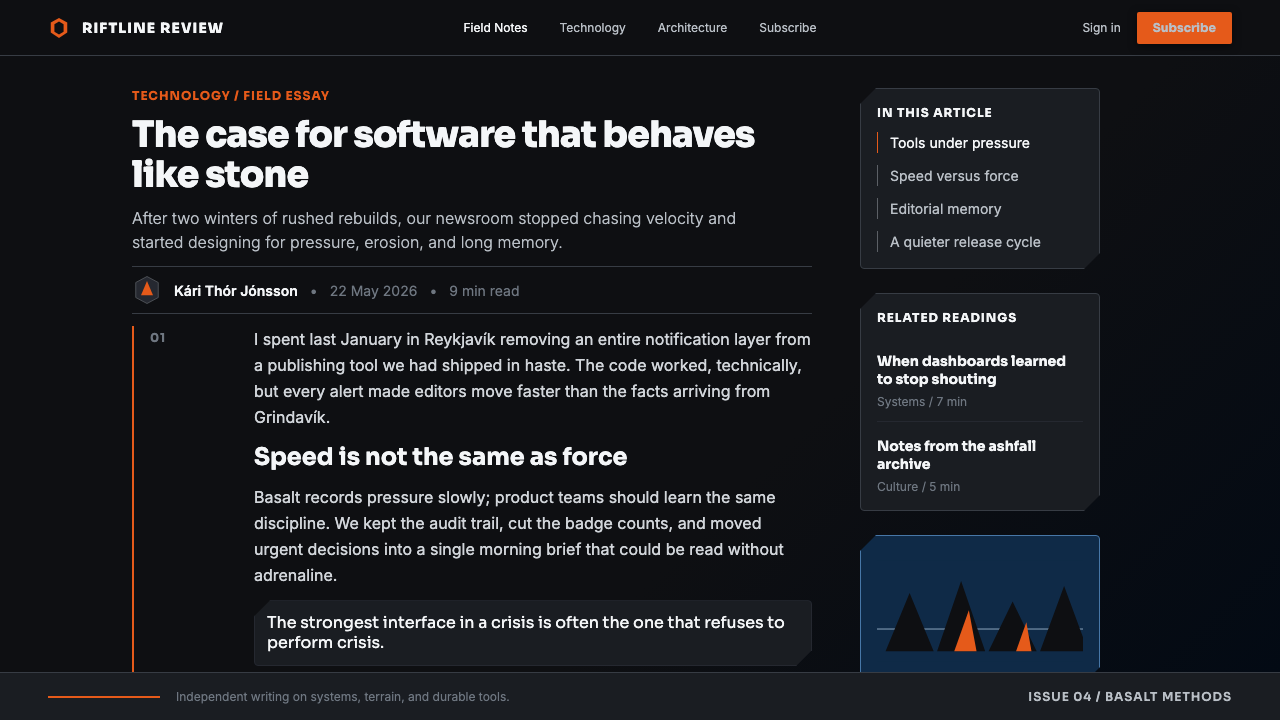Click the first paragraph mentioning Reykjavík

(532, 378)
